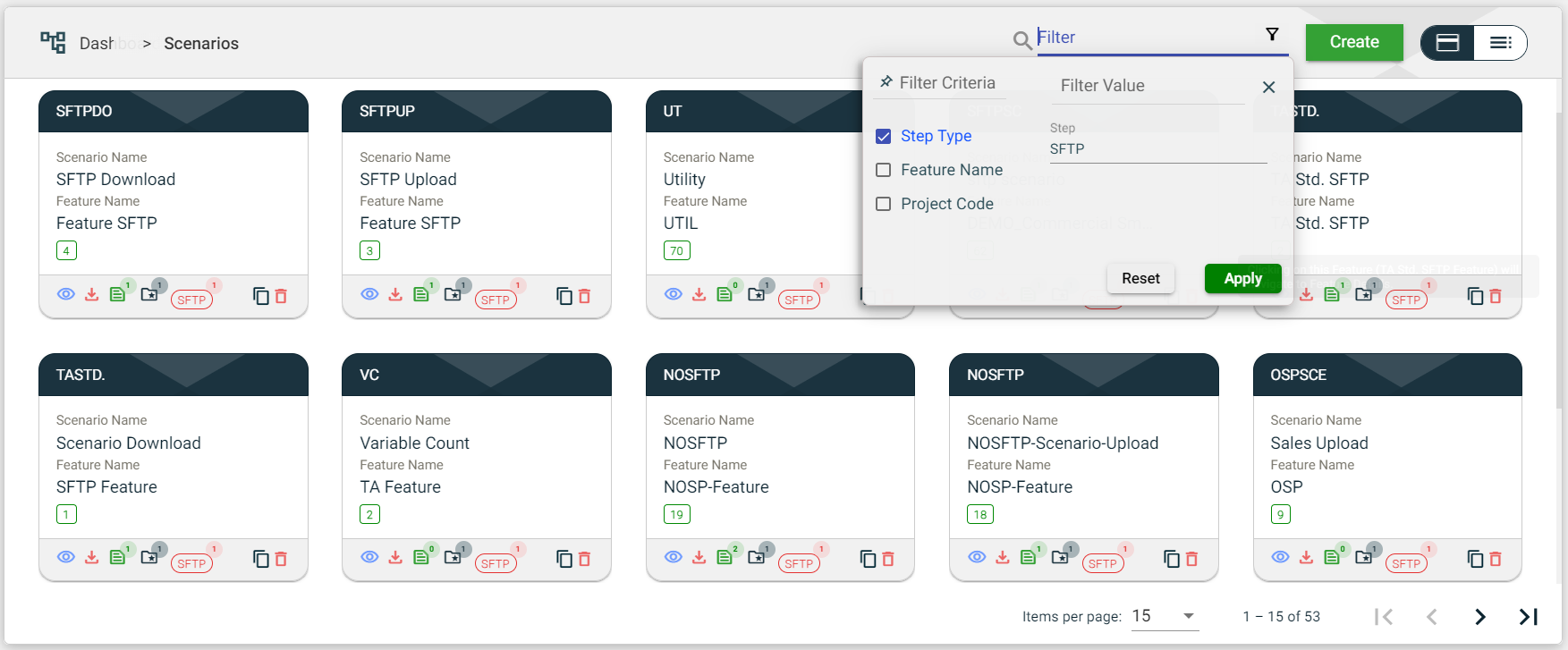Image resolution: width=1568 pixels, height=650 pixels.
Task: View the Scenario Download card details
Action: (x=66, y=557)
